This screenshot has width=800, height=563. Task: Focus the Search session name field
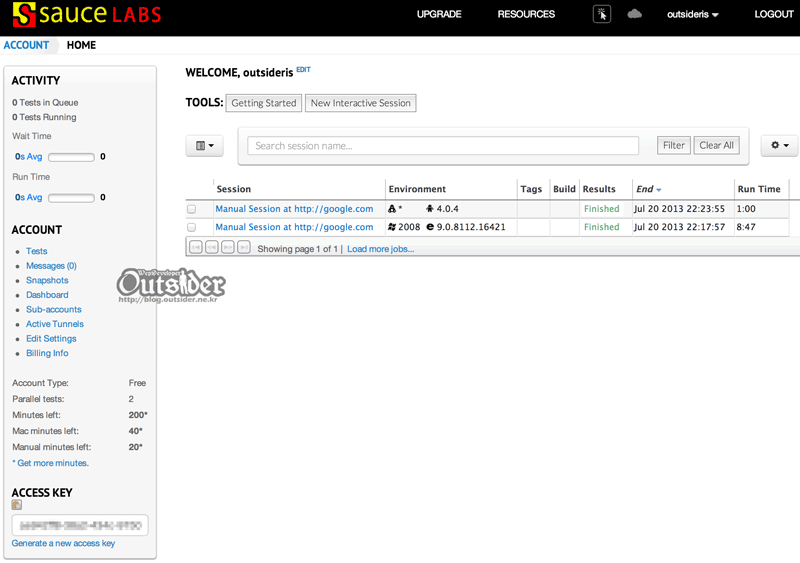(x=443, y=145)
